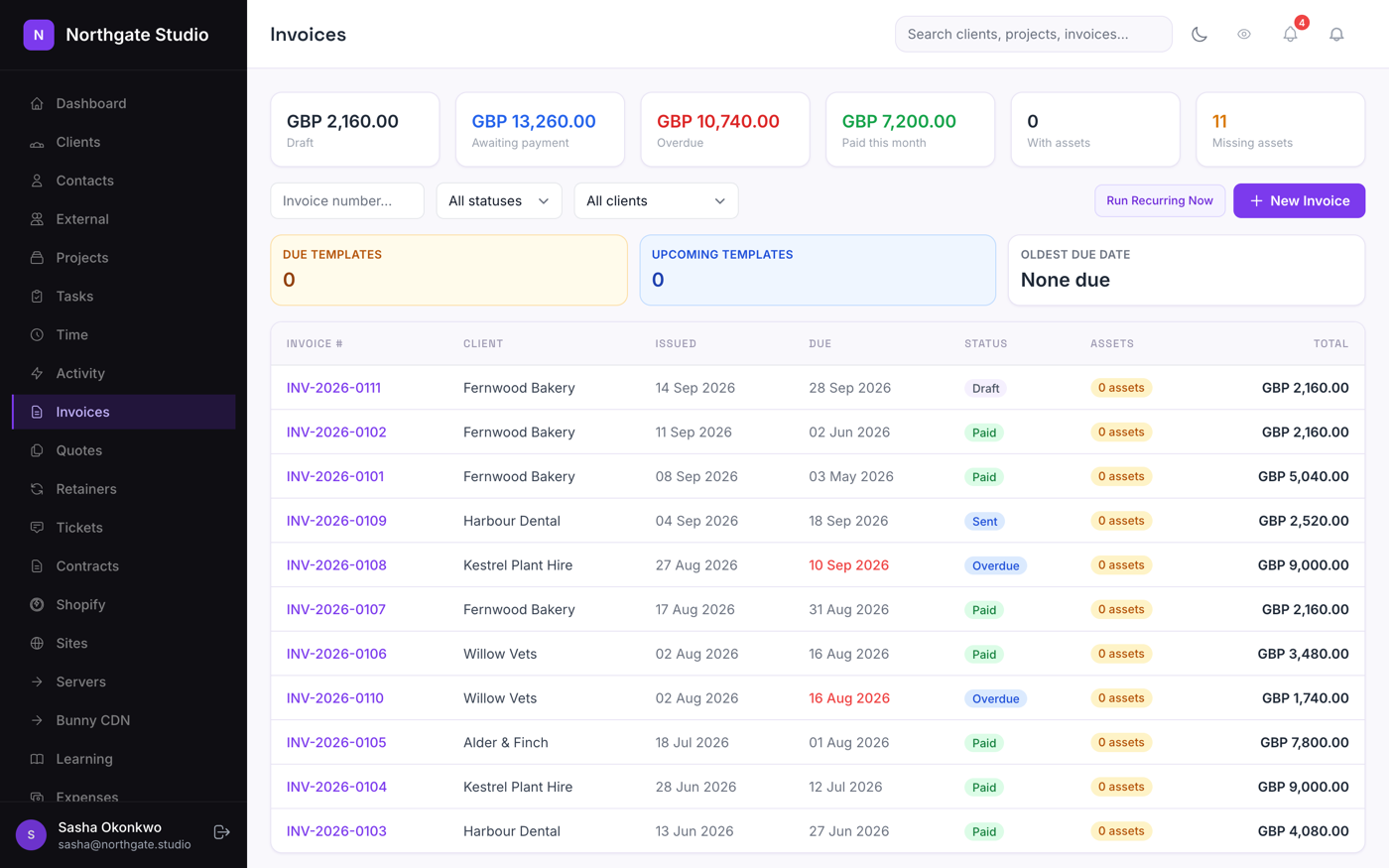
Task: Select the Invoices sidebar item
Action: click(x=123, y=412)
